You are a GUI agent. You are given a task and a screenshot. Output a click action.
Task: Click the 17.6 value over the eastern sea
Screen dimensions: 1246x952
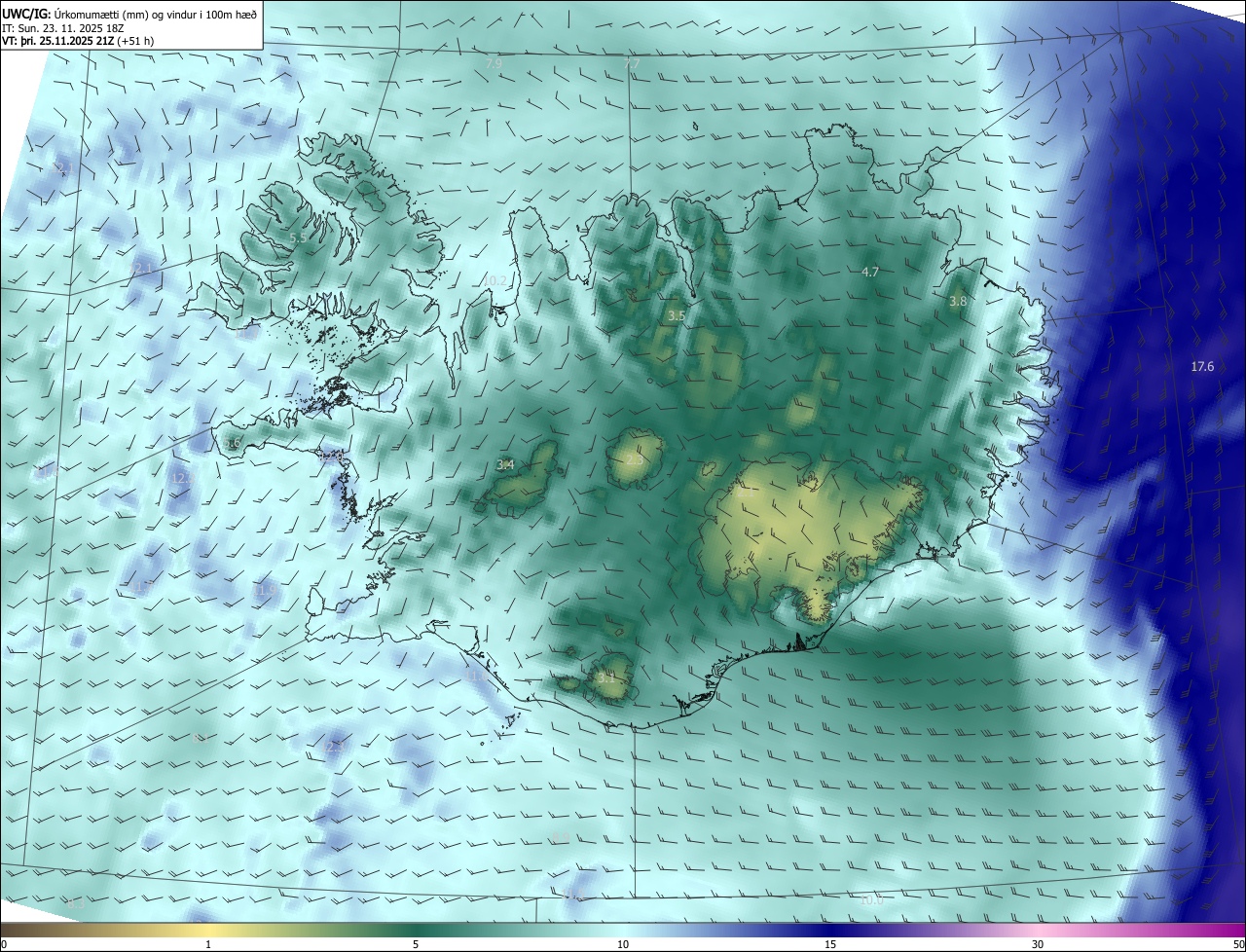(1202, 366)
